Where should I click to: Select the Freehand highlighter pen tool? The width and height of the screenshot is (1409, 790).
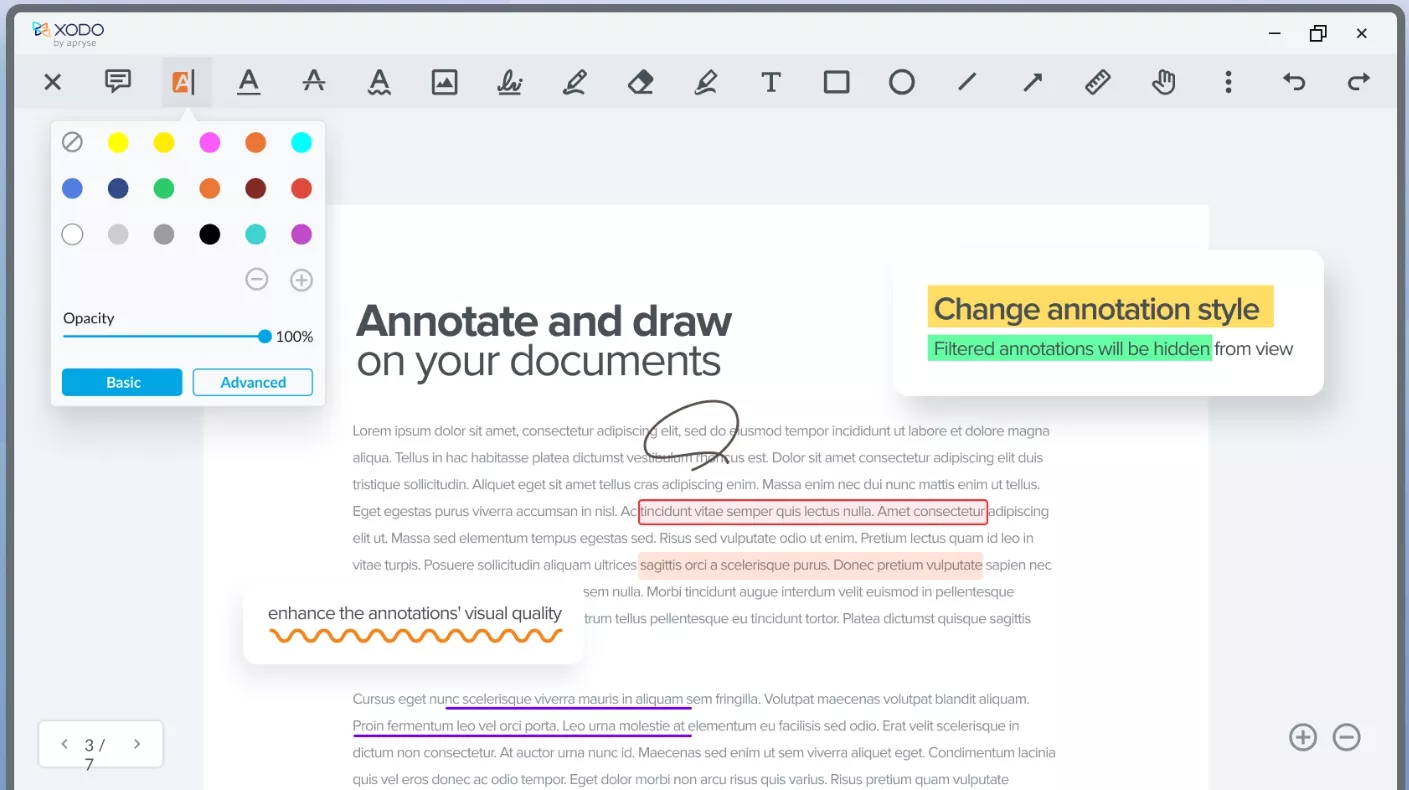(x=706, y=82)
